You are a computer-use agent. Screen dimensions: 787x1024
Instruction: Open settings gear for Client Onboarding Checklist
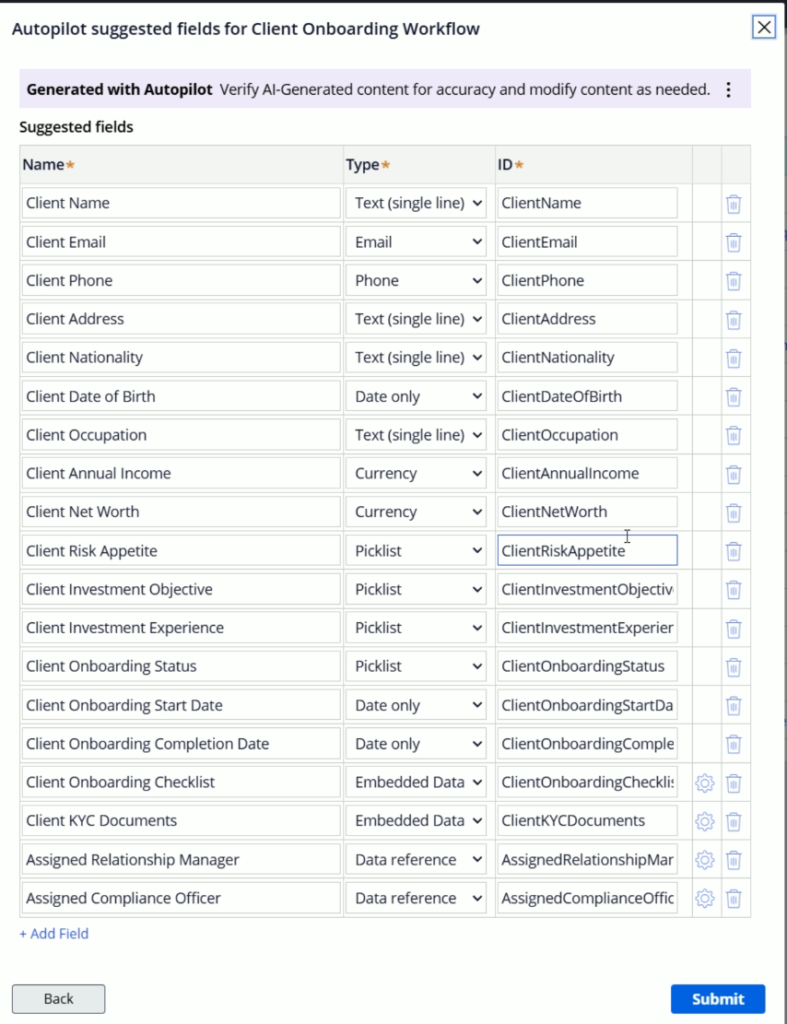(x=705, y=783)
